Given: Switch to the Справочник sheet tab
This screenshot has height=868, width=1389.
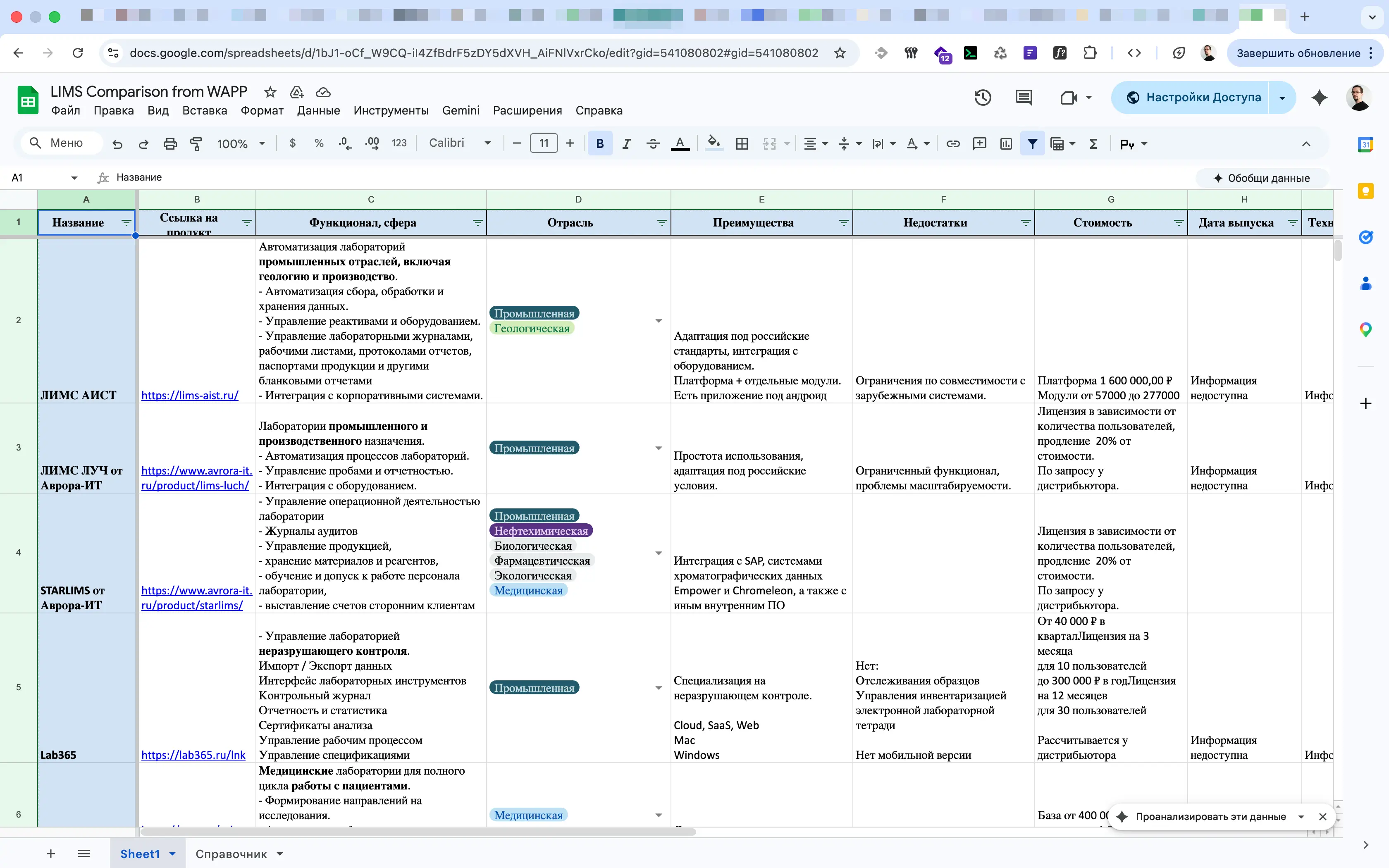Looking at the screenshot, I should [x=232, y=854].
